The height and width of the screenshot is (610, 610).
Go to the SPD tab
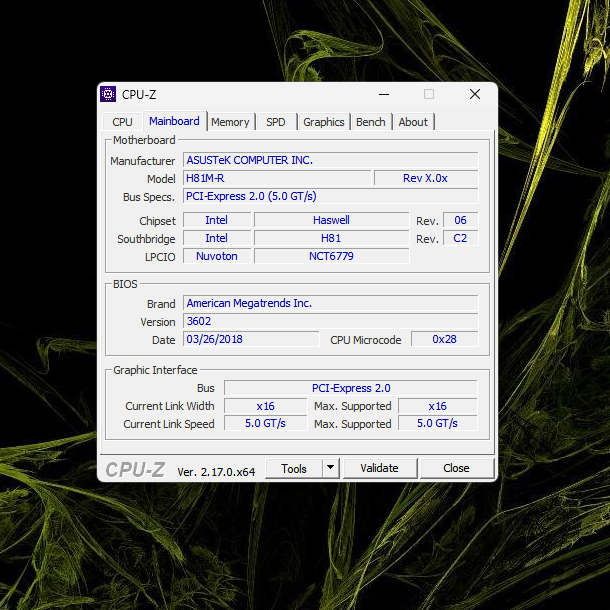click(276, 122)
